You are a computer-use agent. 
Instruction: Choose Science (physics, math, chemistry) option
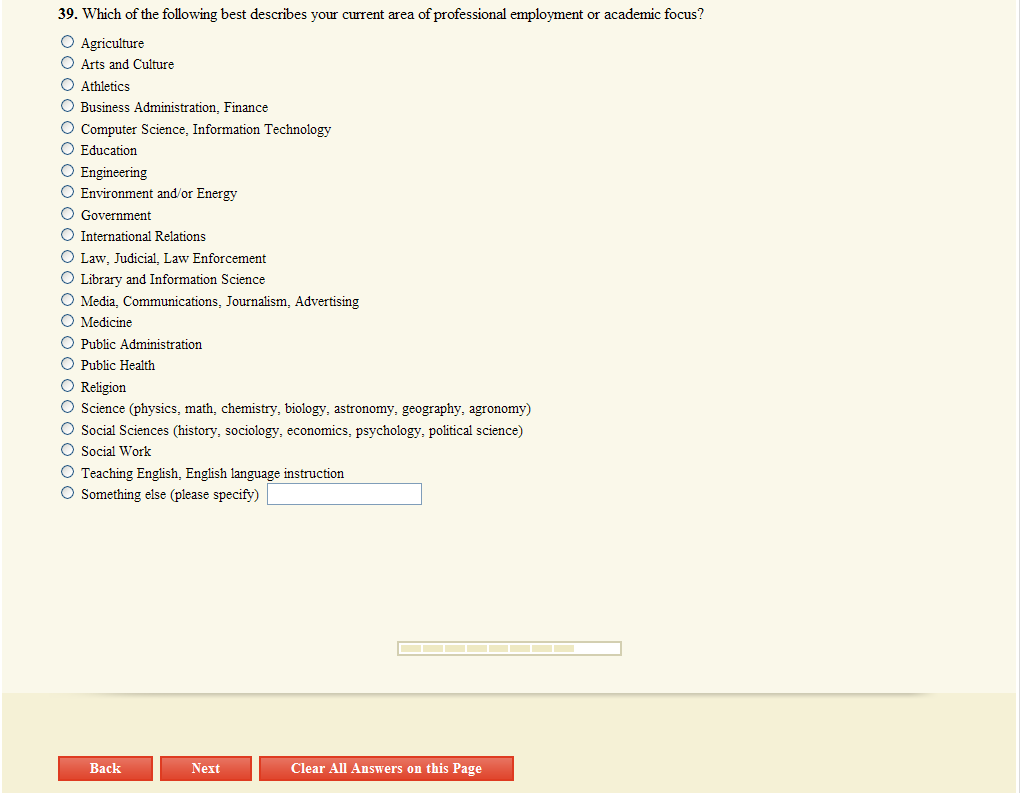68,407
